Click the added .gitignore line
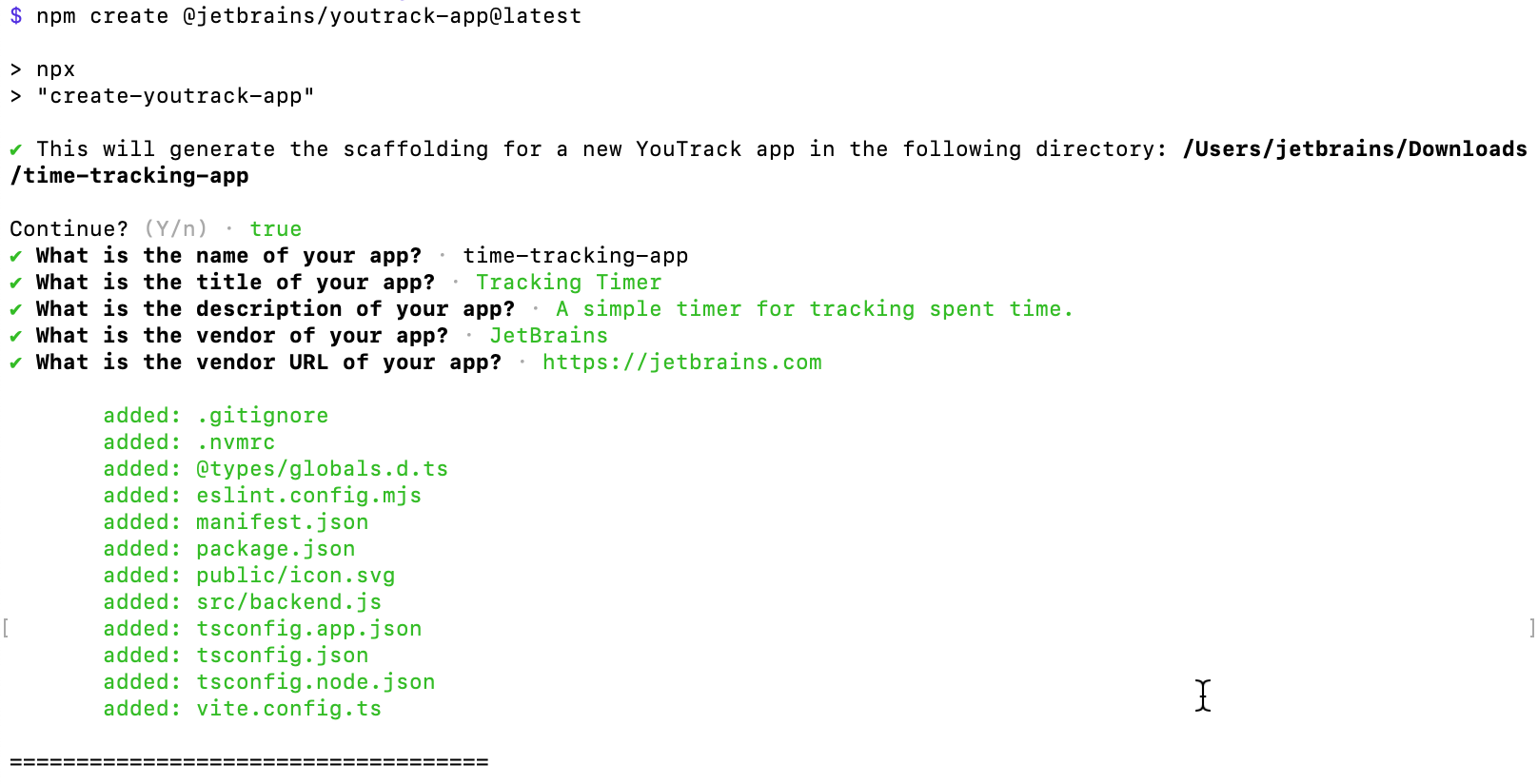Screen dimensions: 1538x784 (x=216, y=416)
